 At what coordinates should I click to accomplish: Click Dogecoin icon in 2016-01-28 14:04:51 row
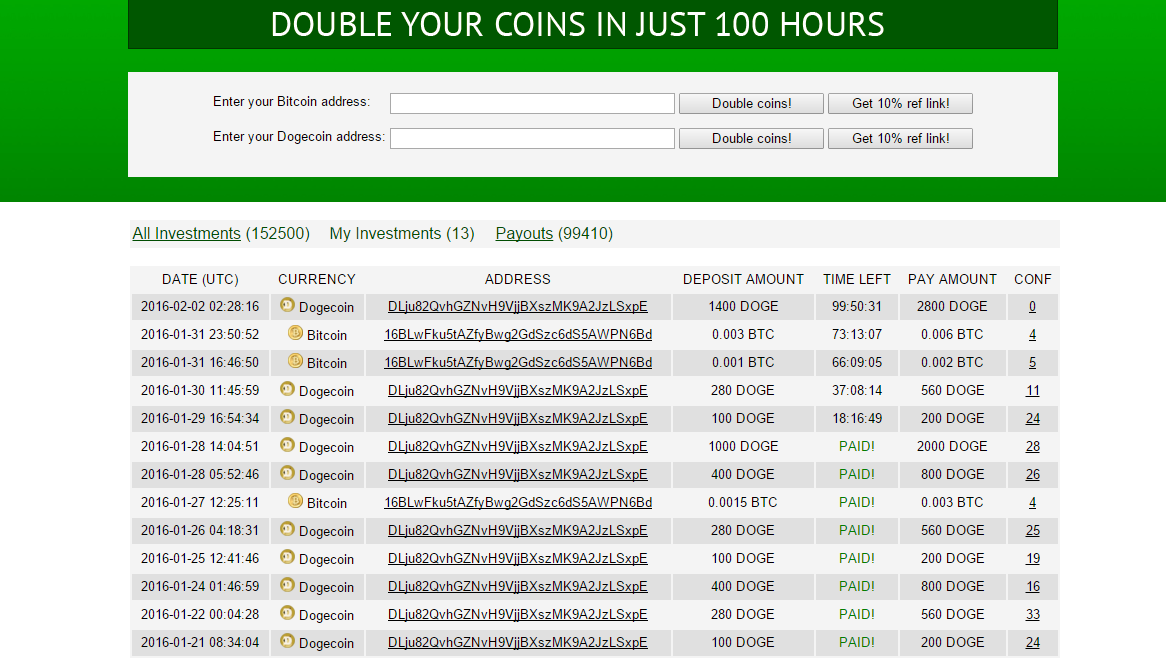click(287, 446)
